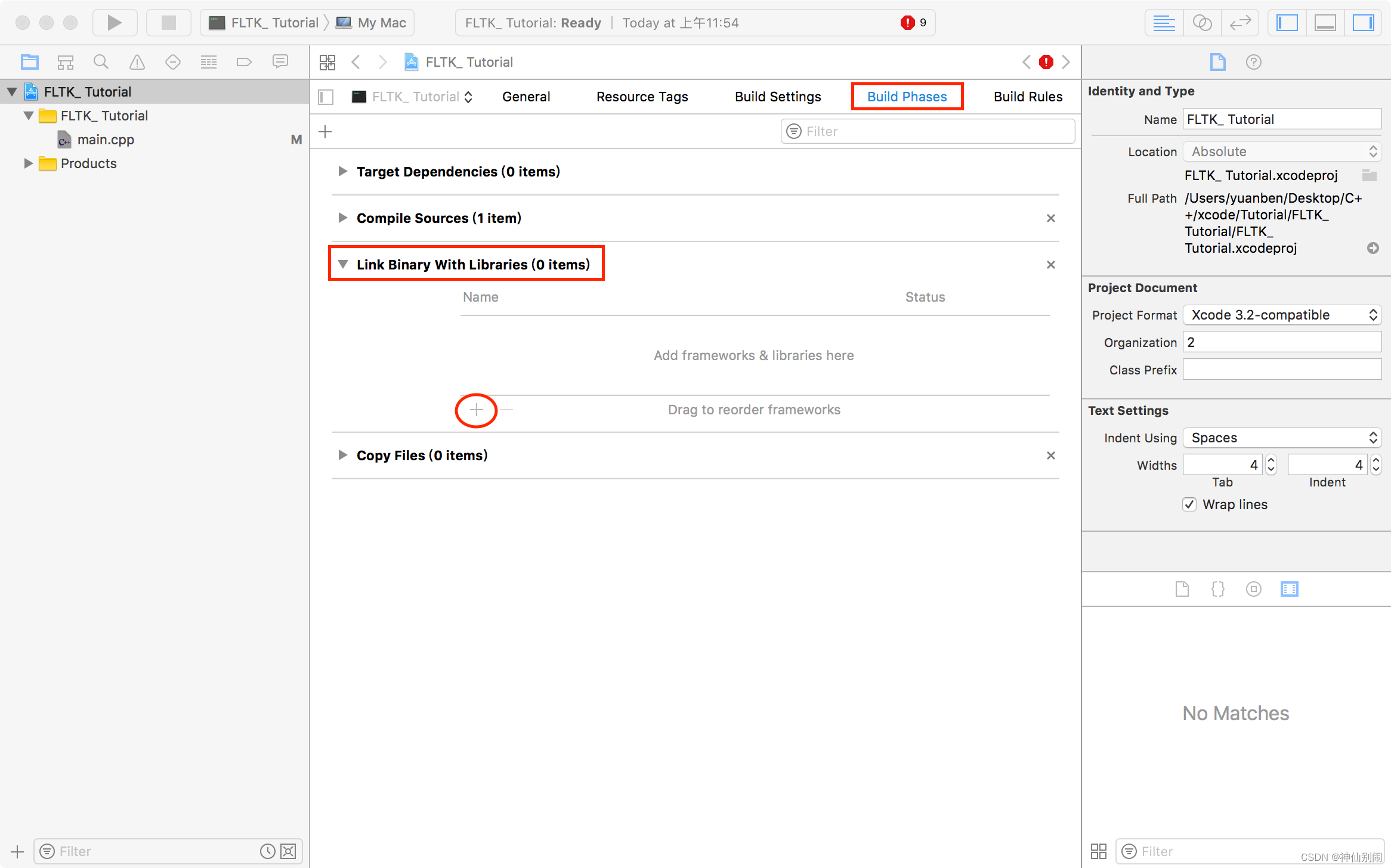Screen dimensions: 1391x868
Task: Show the Quick Help inspector
Action: (x=1254, y=62)
